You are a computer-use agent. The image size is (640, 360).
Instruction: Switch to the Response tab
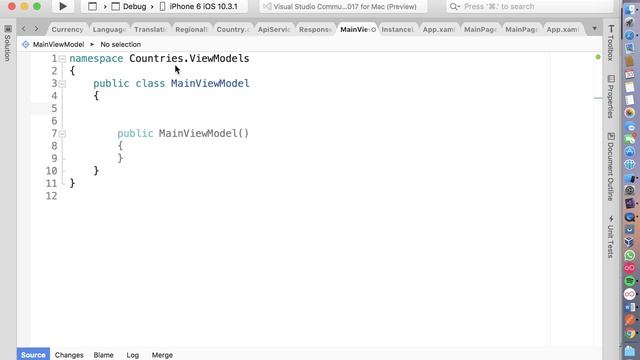[315, 29]
